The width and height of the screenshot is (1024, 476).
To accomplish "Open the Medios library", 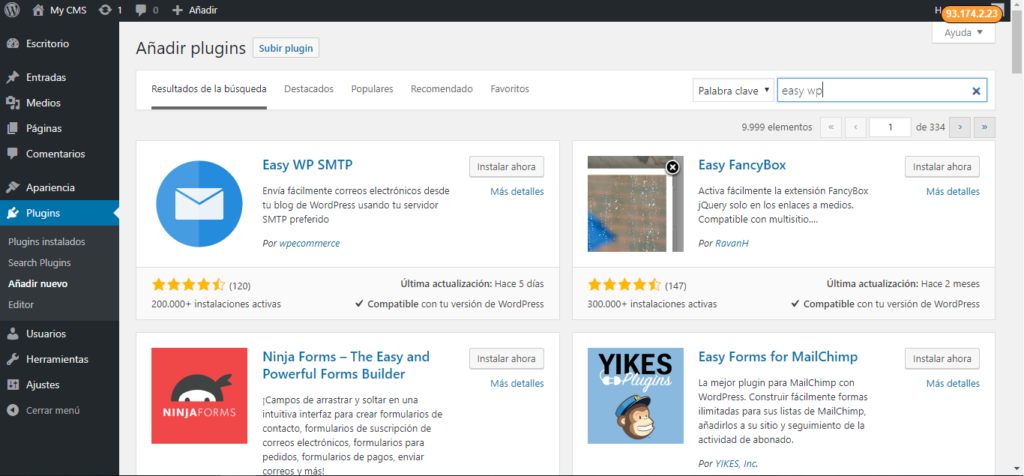I will [x=43, y=103].
